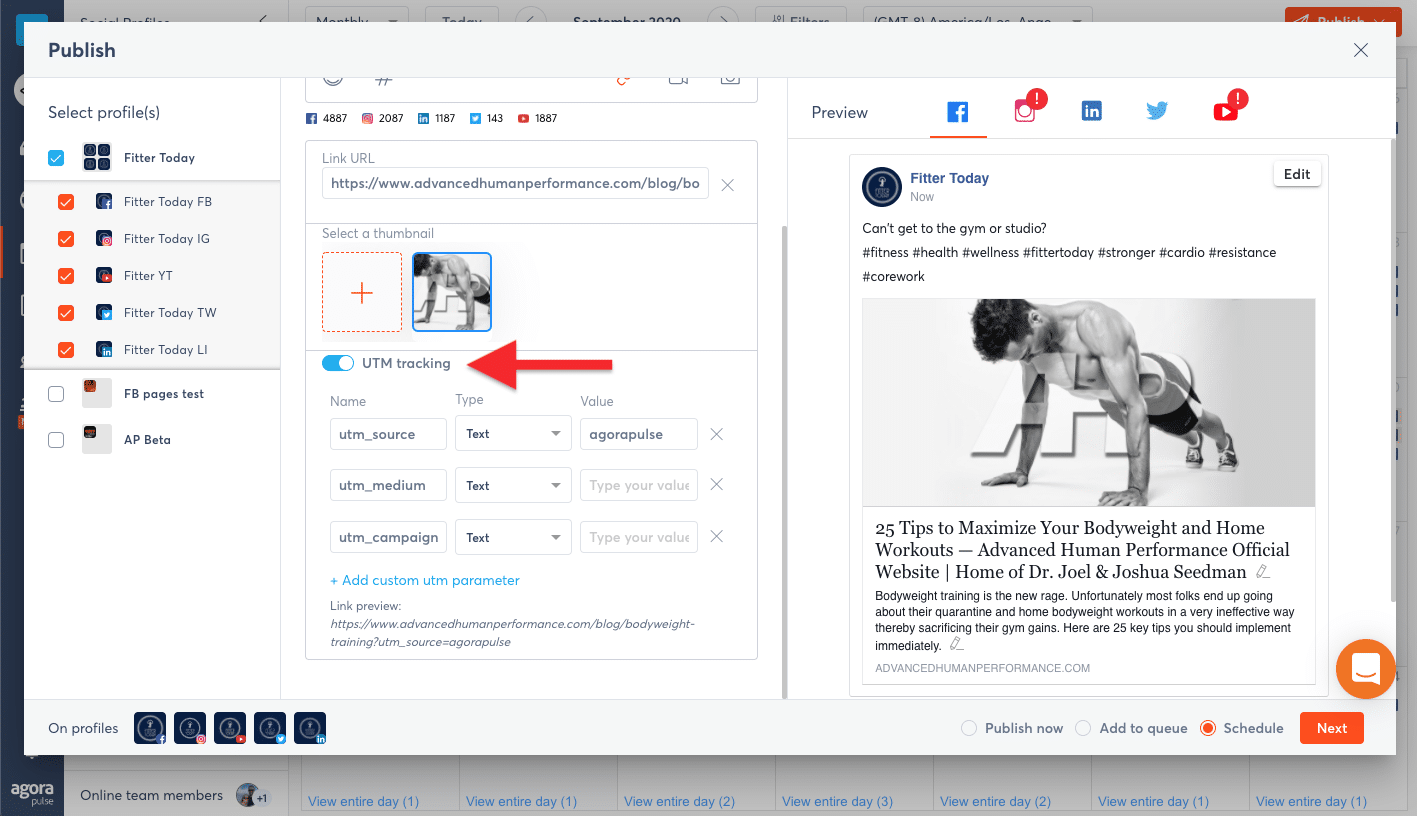Add a custom utm parameter
1417x816 pixels.
click(425, 580)
